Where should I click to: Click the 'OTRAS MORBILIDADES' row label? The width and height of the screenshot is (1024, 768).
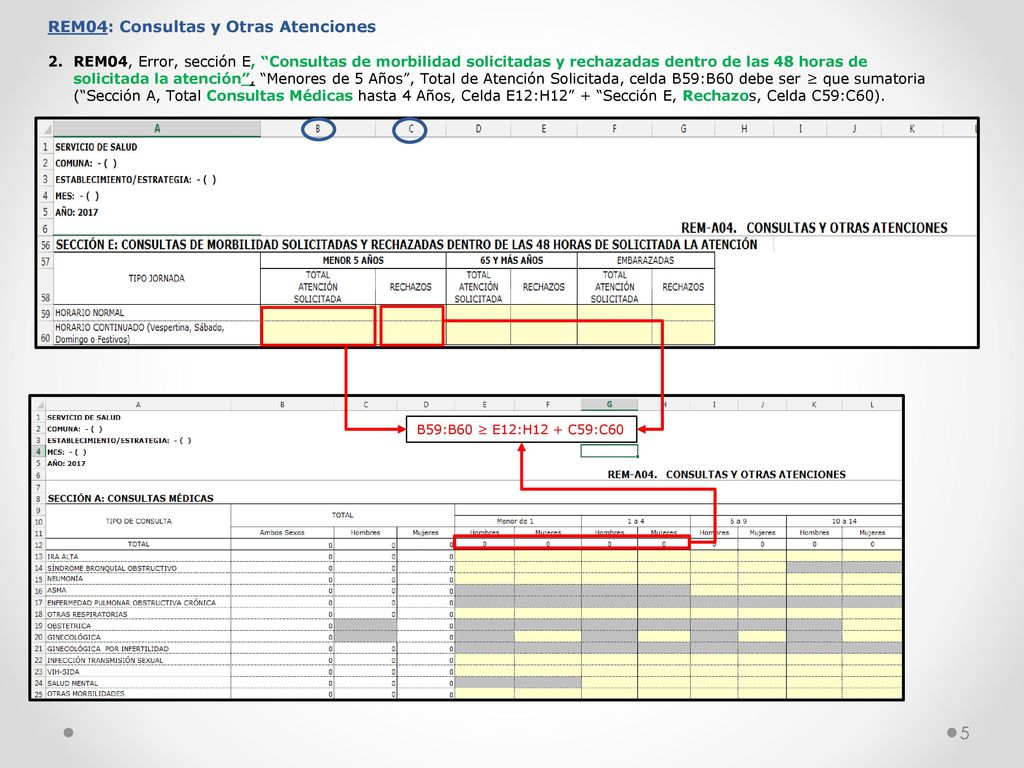tap(86, 694)
